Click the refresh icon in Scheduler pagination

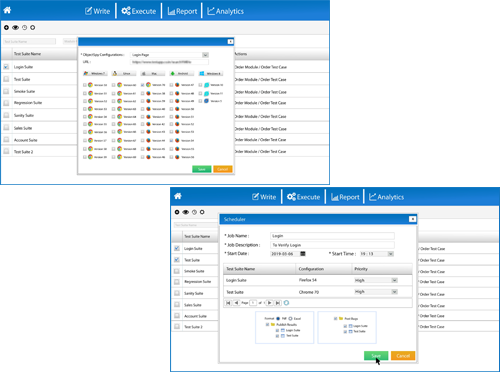(x=286, y=303)
